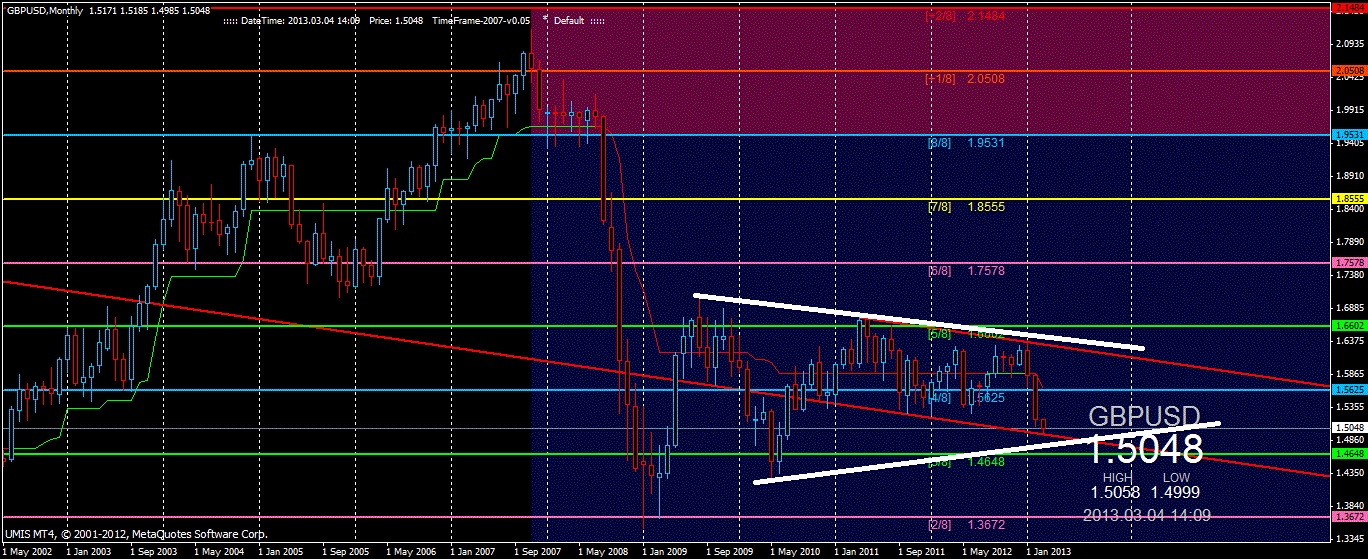
Task: Click the green 1.4648 price tag on axis
Action: (x=1350, y=453)
